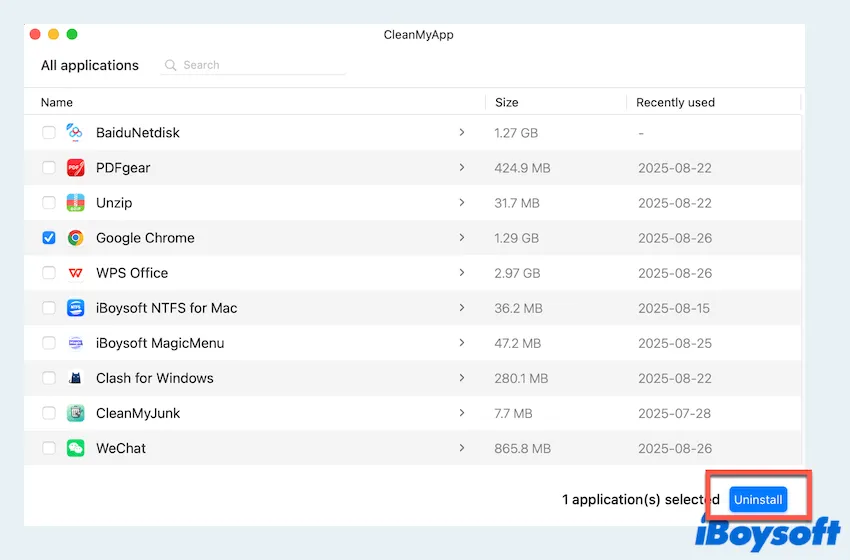The image size is (850, 560).
Task: Expand the iBoysoft NTFS for Mac chevron
Action: (462, 308)
